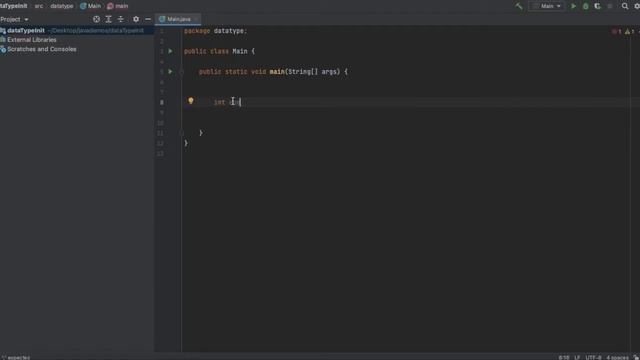Click 'String[] args' parameter text
Viewport: 640px width, 360px height.
coord(314,72)
